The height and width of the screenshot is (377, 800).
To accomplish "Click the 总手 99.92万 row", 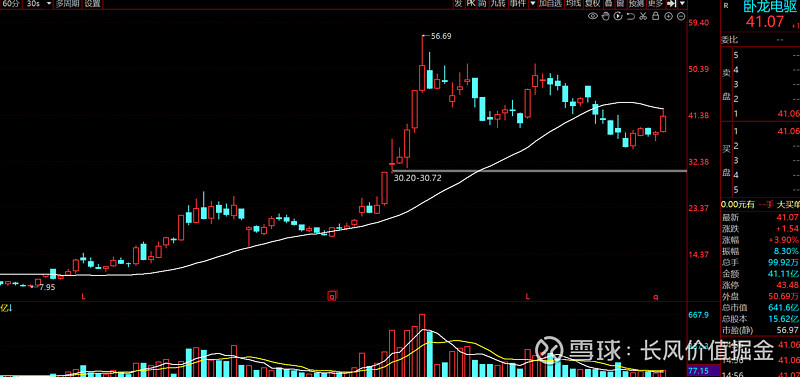I will pyautogui.click(x=760, y=262).
